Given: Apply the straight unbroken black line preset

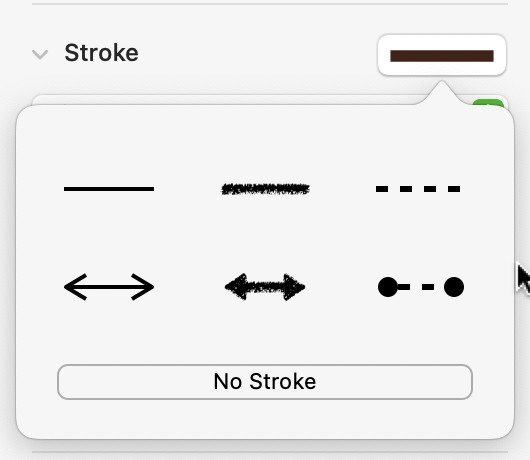Looking at the screenshot, I should tap(109, 189).
